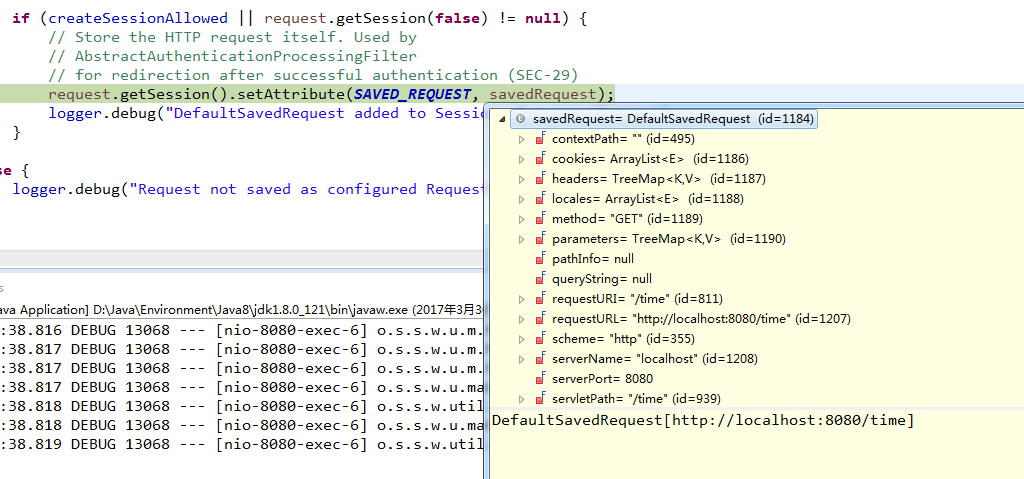The image size is (1024, 479).
Task: Select the requestURI= "/time" row
Action: (x=637, y=299)
